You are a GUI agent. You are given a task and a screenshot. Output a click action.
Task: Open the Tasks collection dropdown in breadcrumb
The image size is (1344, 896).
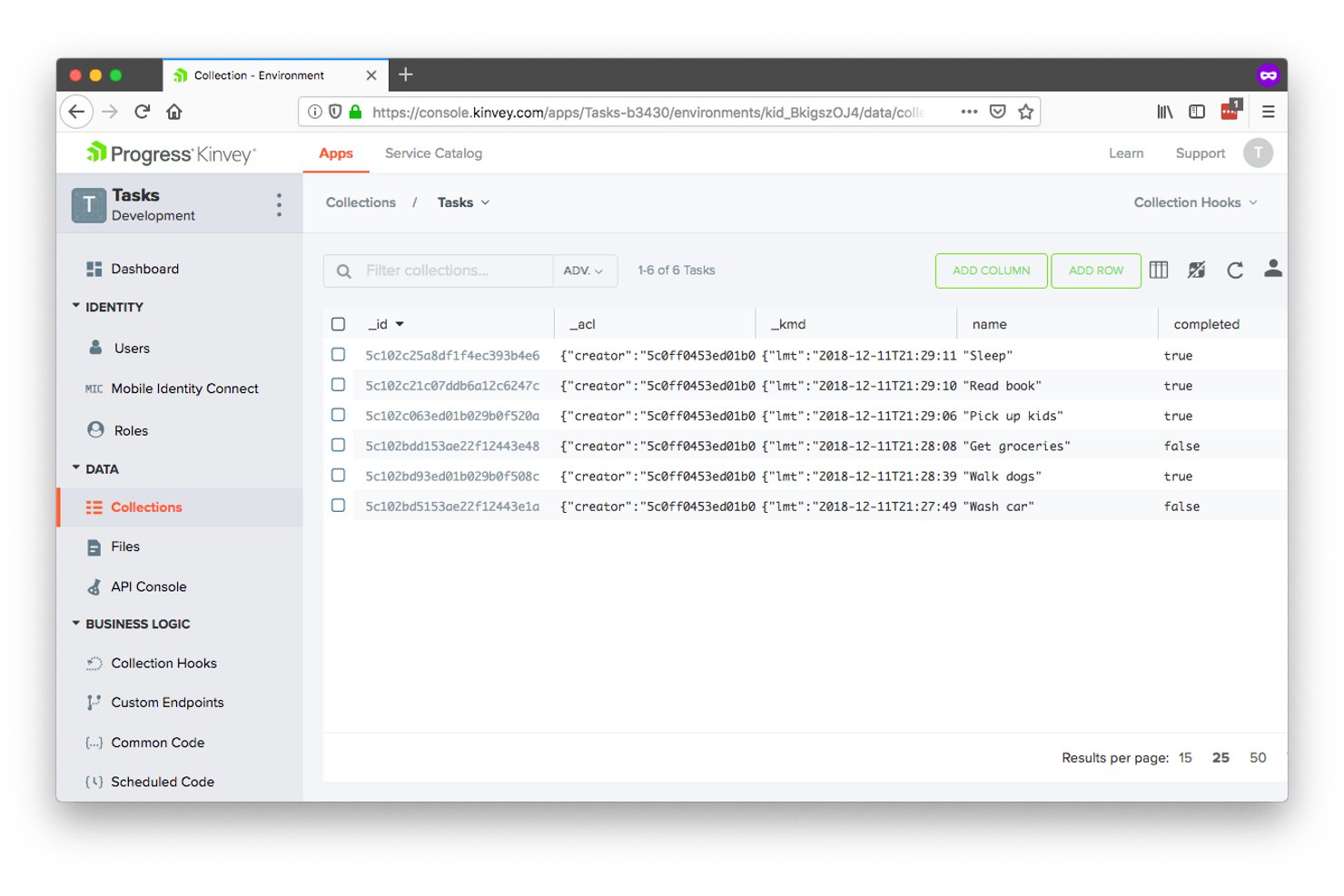coord(463,202)
